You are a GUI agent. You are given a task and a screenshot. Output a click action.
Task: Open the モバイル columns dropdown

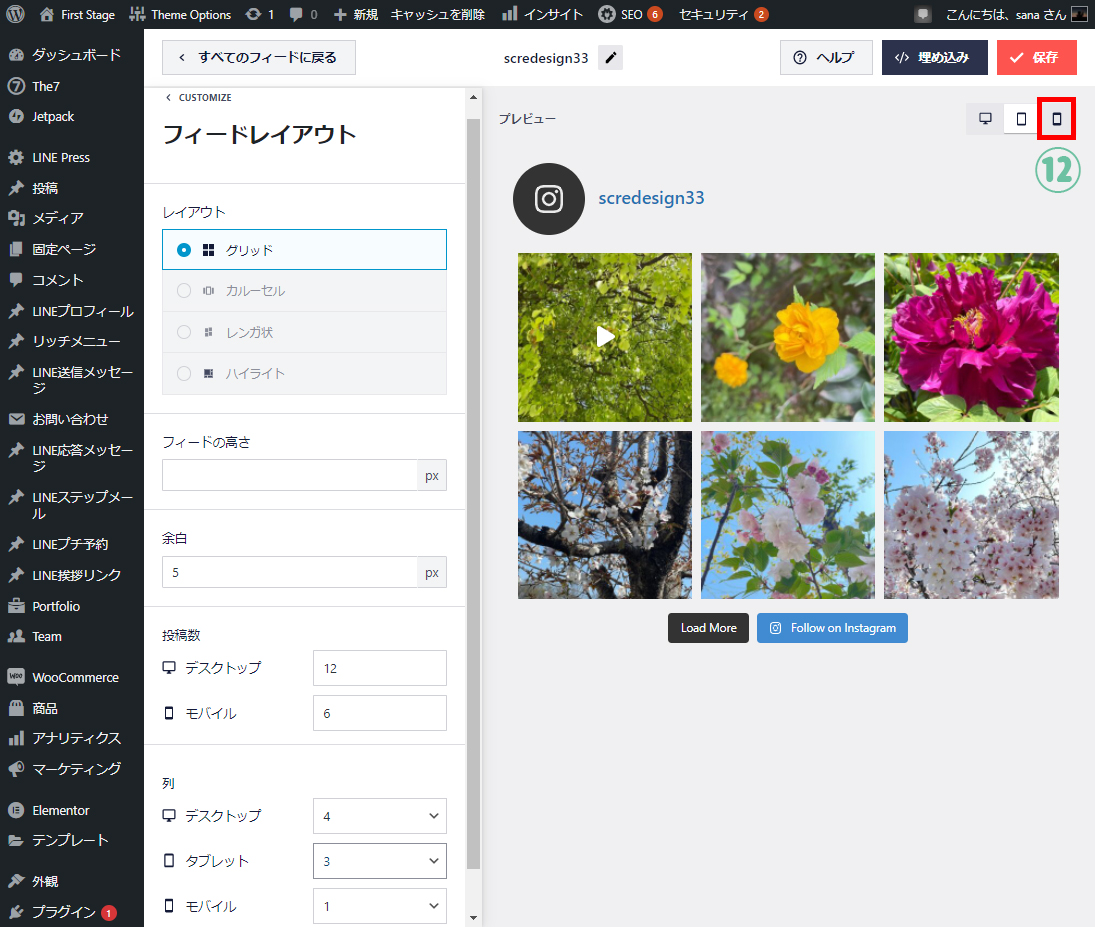pos(379,906)
